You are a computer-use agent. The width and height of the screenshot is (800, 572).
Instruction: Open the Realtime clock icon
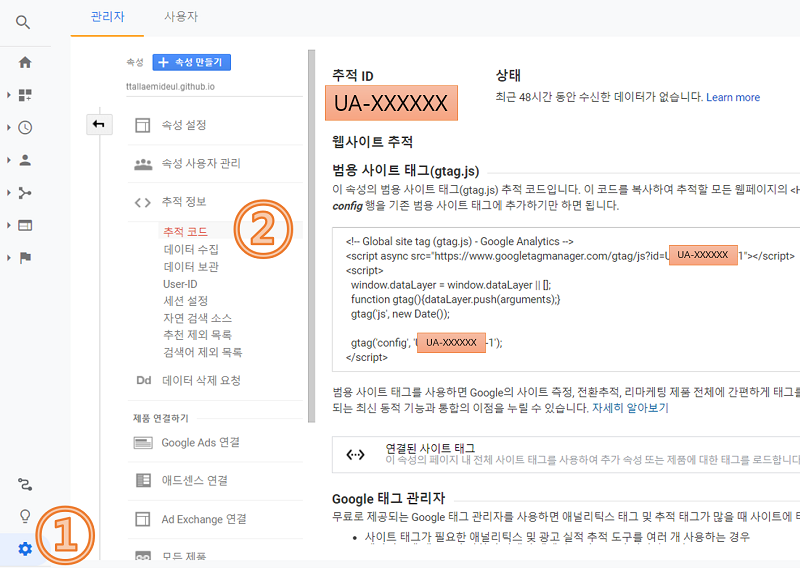[x=25, y=128]
